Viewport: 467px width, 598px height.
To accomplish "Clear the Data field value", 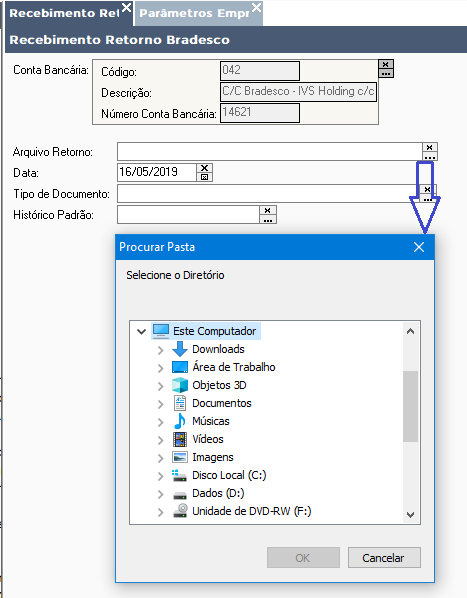I will click(205, 168).
